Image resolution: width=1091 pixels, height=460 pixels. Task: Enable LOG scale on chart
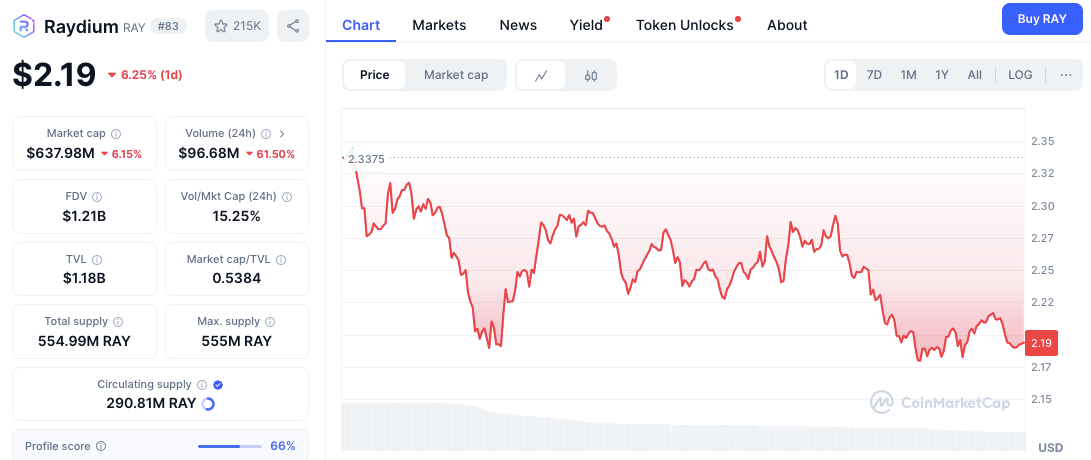click(x=1020, y=75)
